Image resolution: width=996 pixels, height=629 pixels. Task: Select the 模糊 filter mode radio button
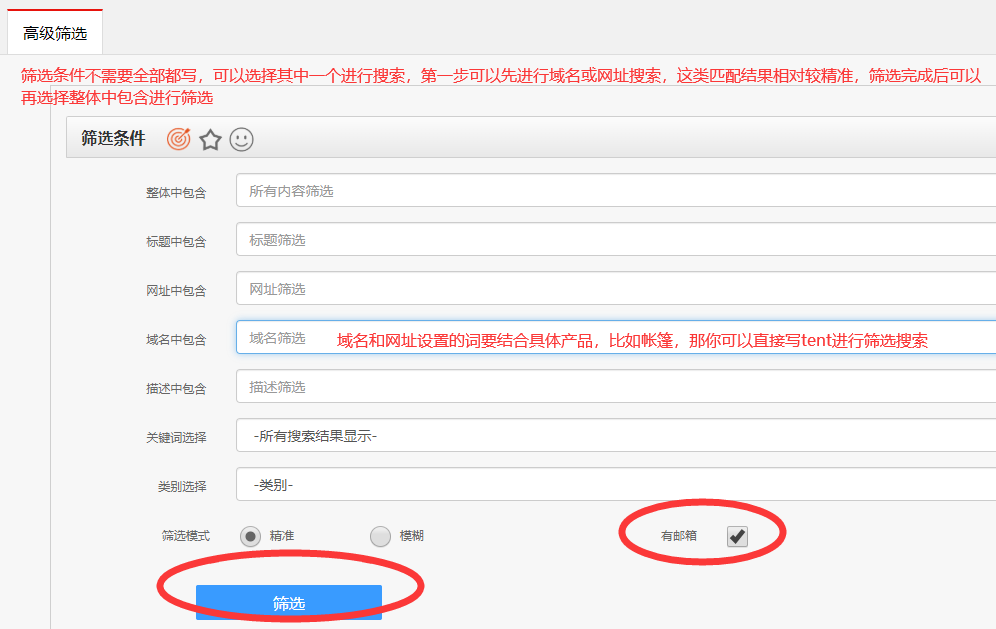click(380, 536)
